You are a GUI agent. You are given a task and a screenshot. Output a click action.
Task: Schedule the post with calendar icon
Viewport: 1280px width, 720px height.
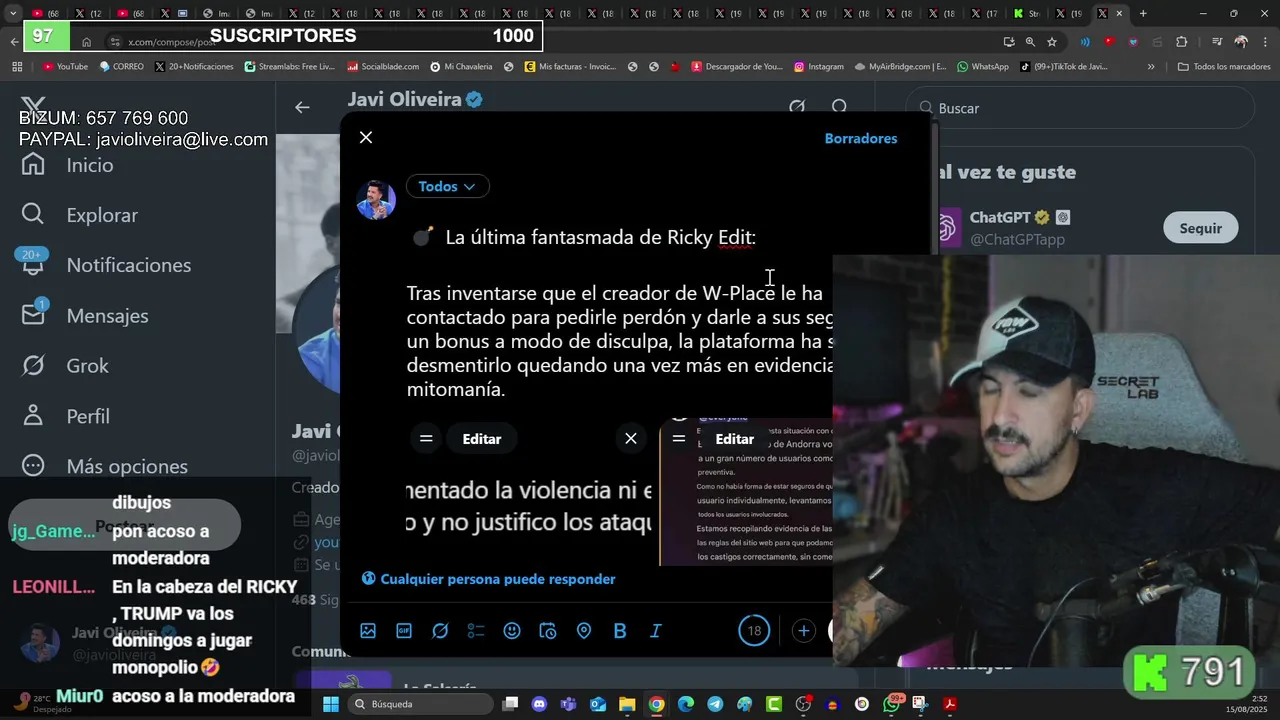pyautogui.click(x=548, y=631)
